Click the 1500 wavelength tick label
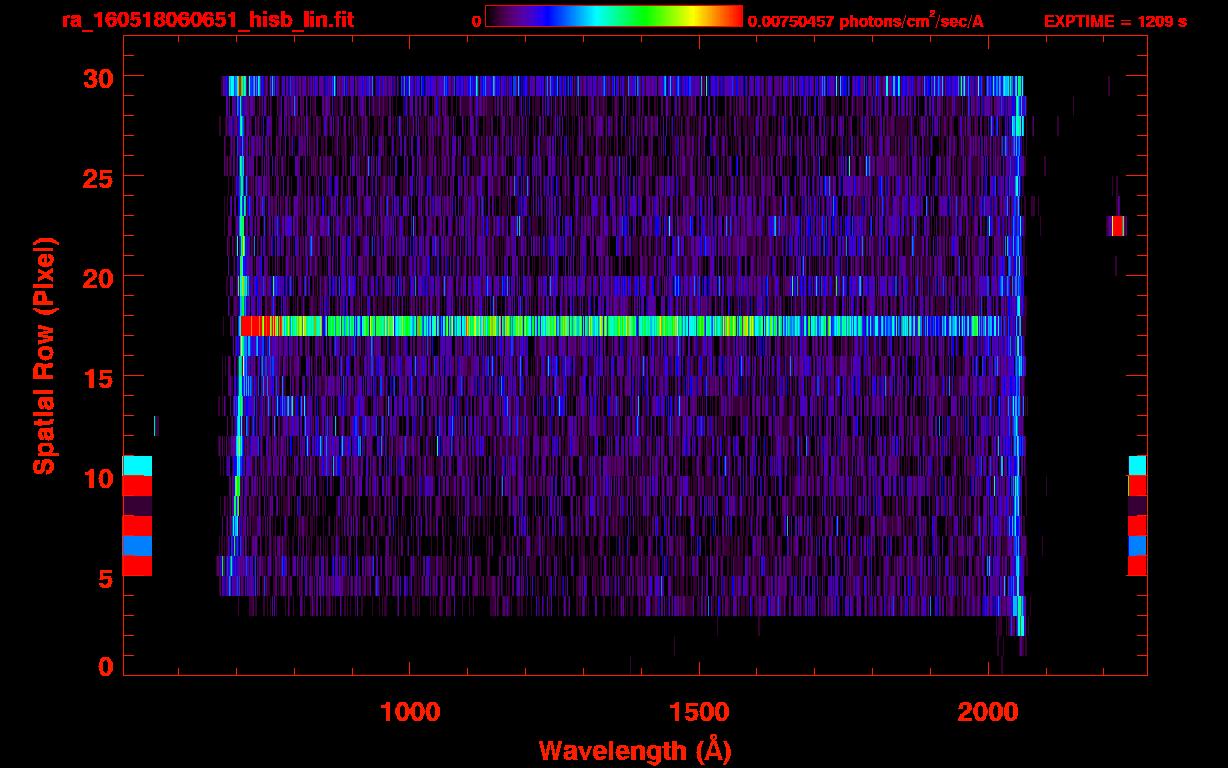Viewport: 1228px width, 768px height. [x=699, y=712]
